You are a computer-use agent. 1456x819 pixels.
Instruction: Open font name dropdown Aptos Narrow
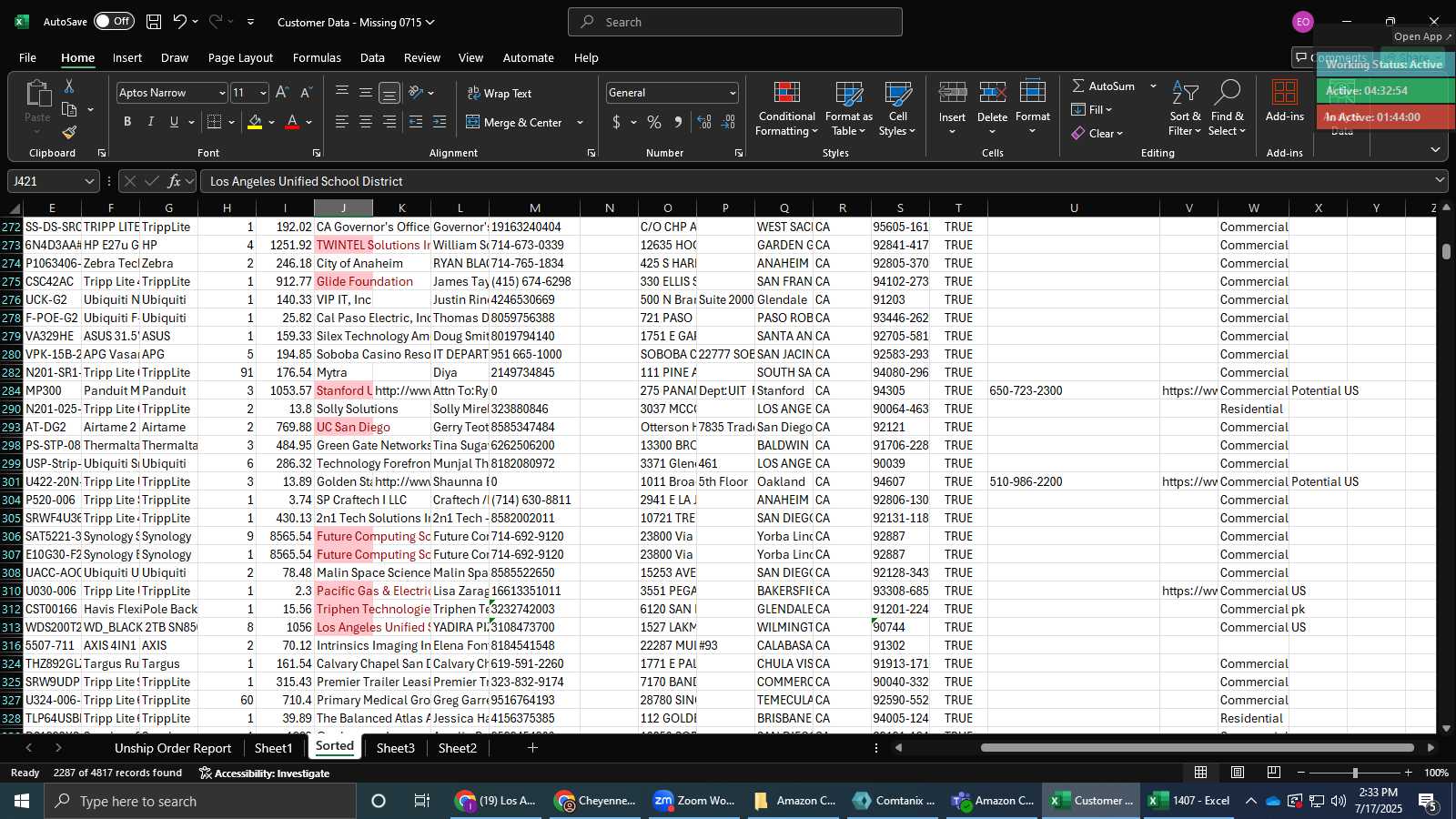221,93
